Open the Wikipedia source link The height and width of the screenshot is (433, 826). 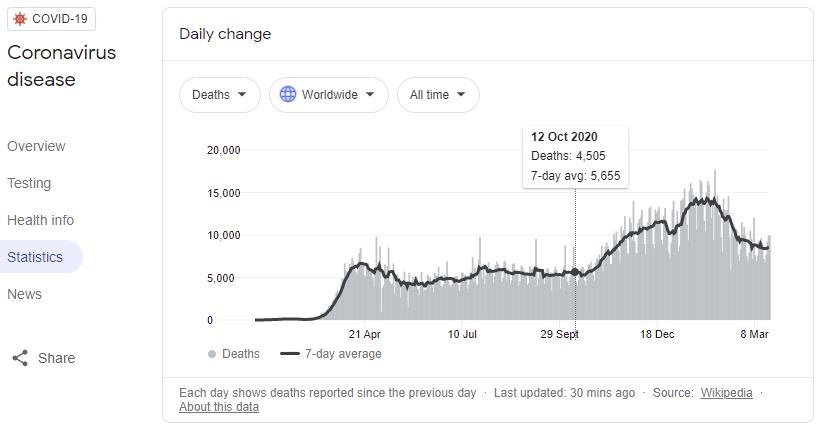[726, 393]
